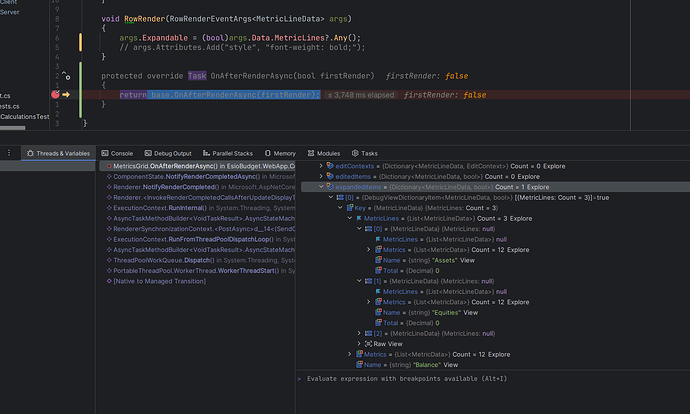Click the property icon of the Total row under Equities

click(x=378, y=323)
